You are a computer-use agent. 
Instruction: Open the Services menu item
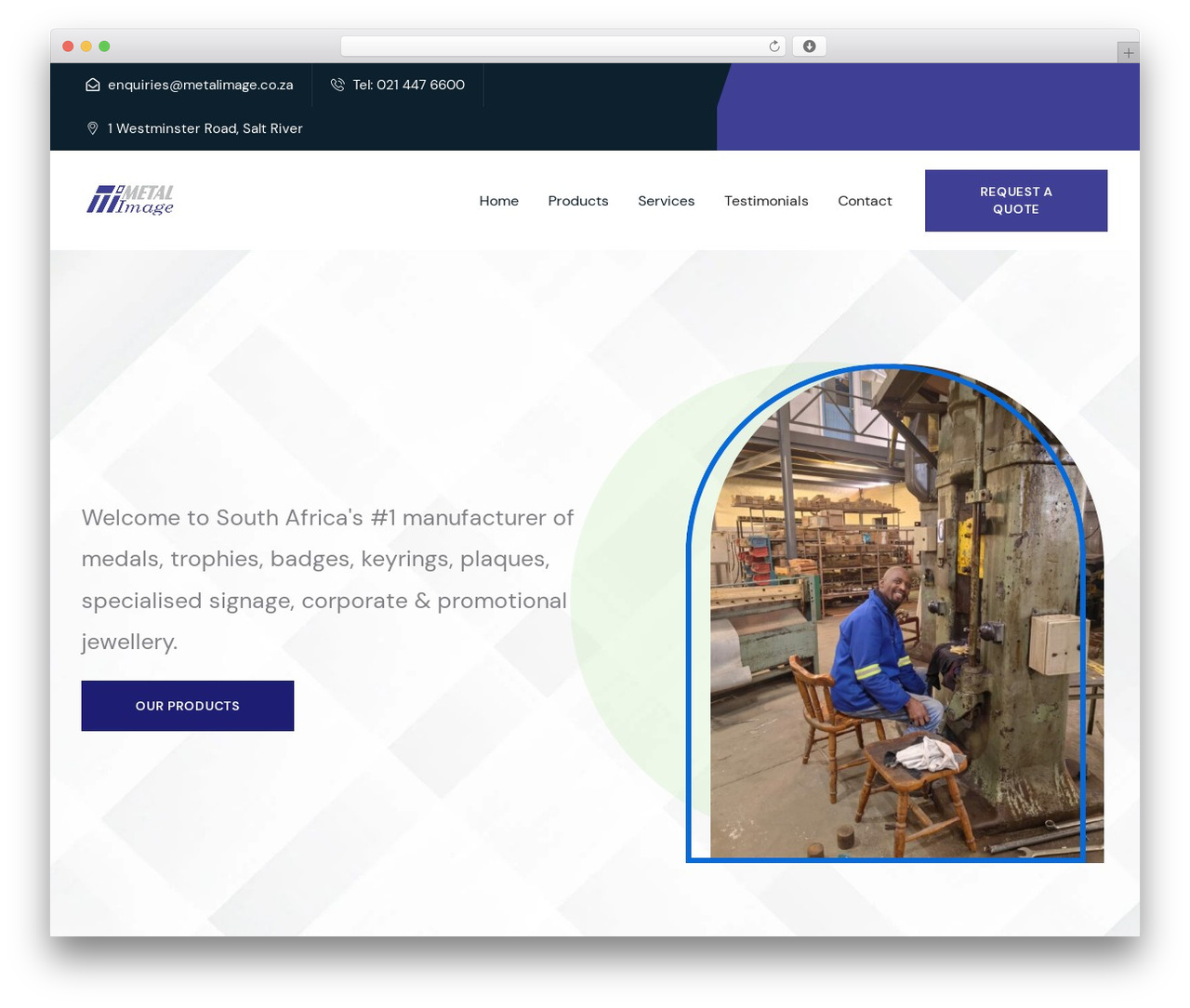tap(667, 201)
